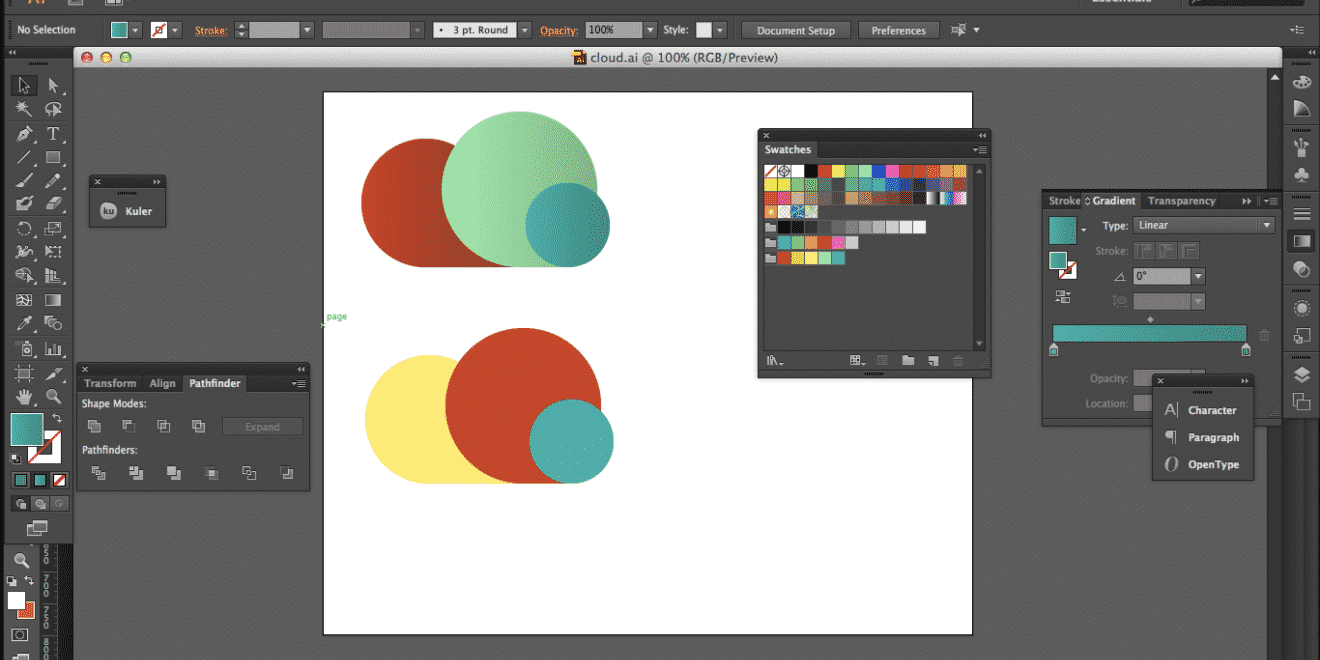Switch to the Align tab
The width and height of the screenshot is (1320, 660).
[162, 383]
